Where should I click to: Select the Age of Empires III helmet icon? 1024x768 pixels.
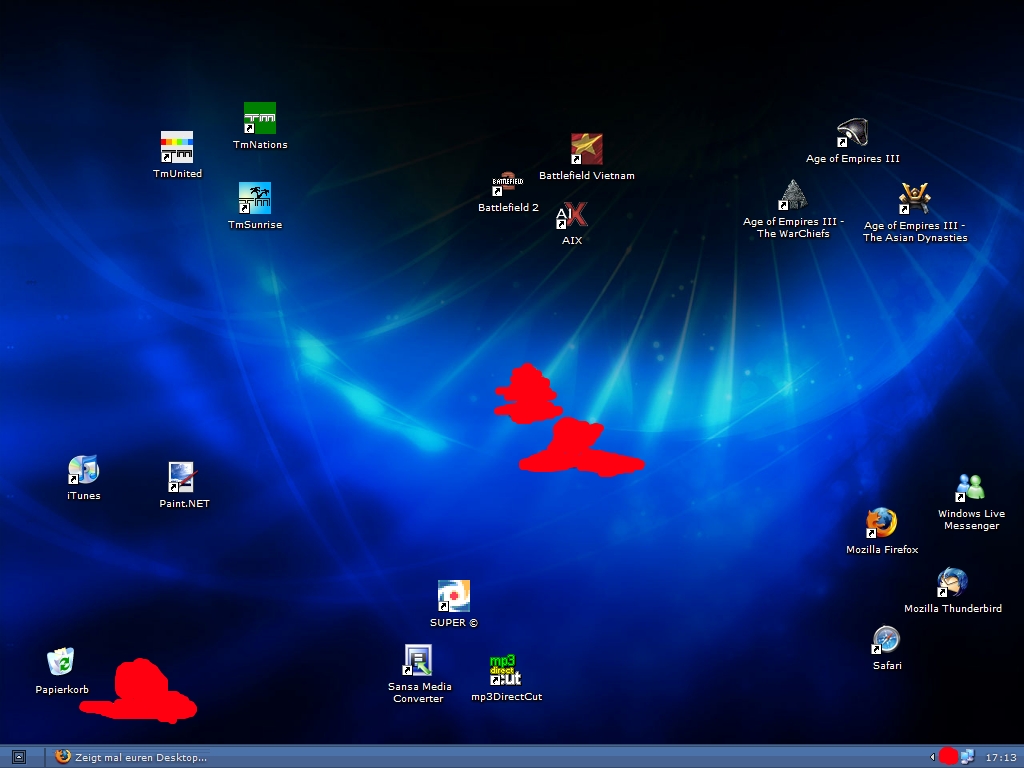point(852,133)
